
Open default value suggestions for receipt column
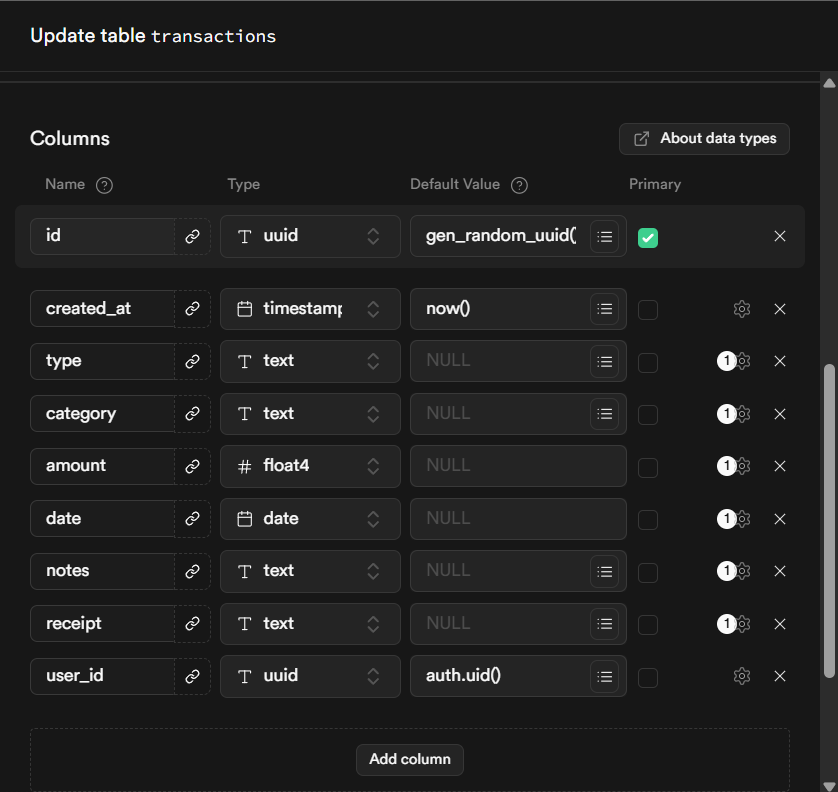tap(604, 624)
